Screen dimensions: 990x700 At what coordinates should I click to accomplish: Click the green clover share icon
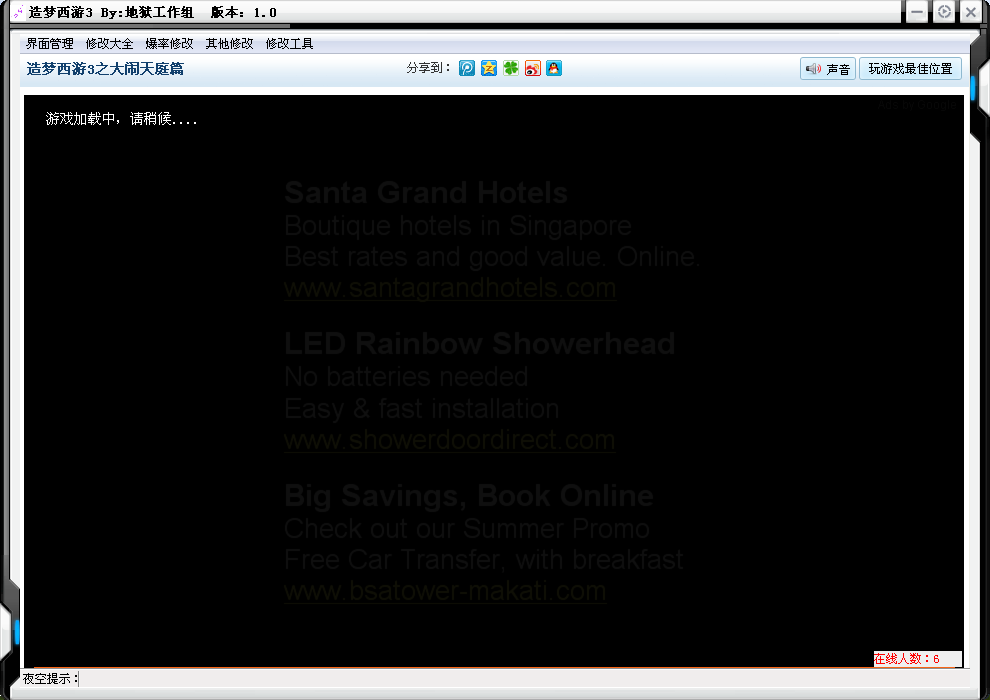click(x=511, y=68)
